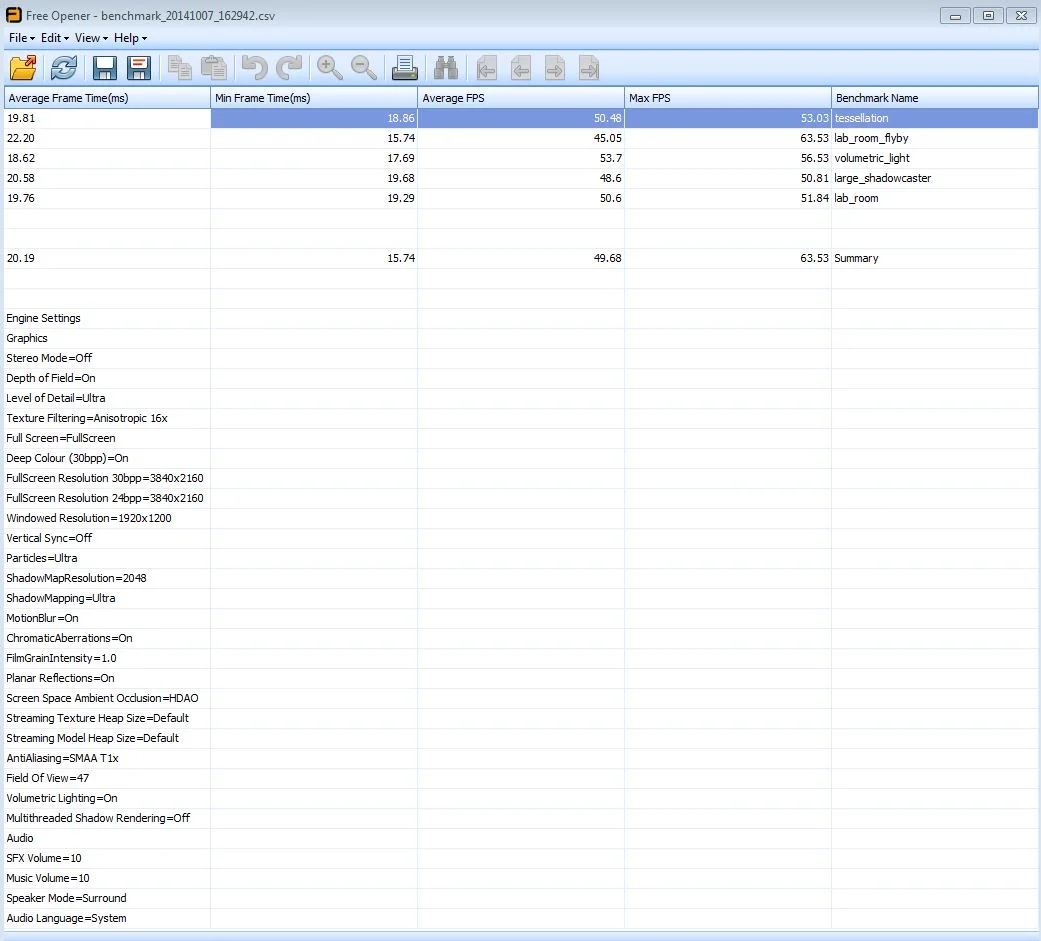Click the Max FPS column header
Viewport: 1041px width, 941px height.
tap(728, 98)
